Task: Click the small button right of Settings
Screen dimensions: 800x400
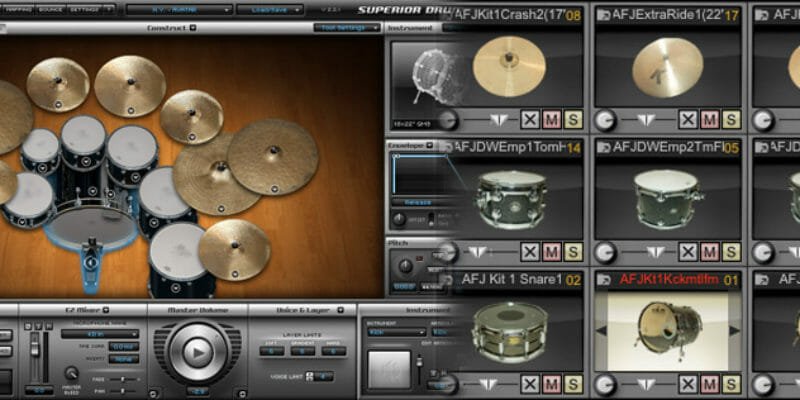Action: tap(108, 9)
